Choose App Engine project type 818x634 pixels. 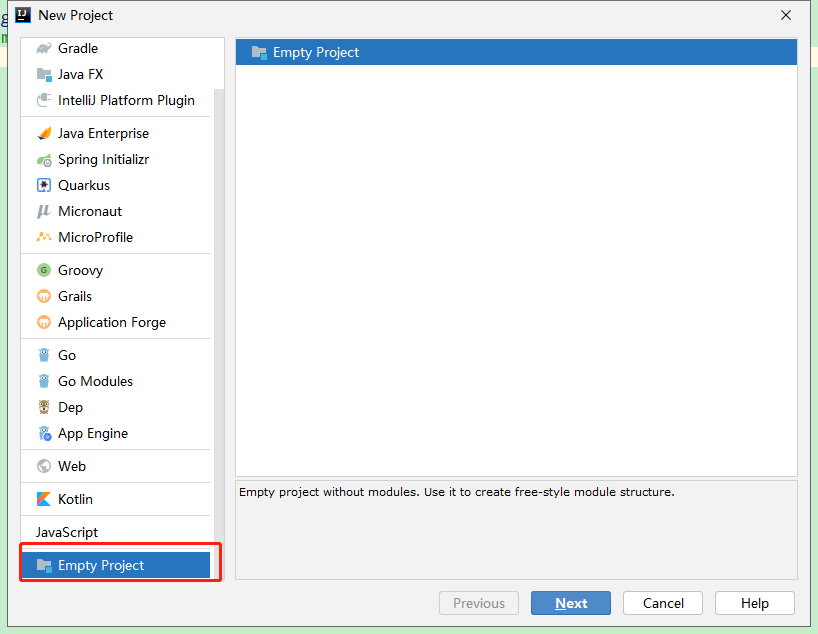115,434
